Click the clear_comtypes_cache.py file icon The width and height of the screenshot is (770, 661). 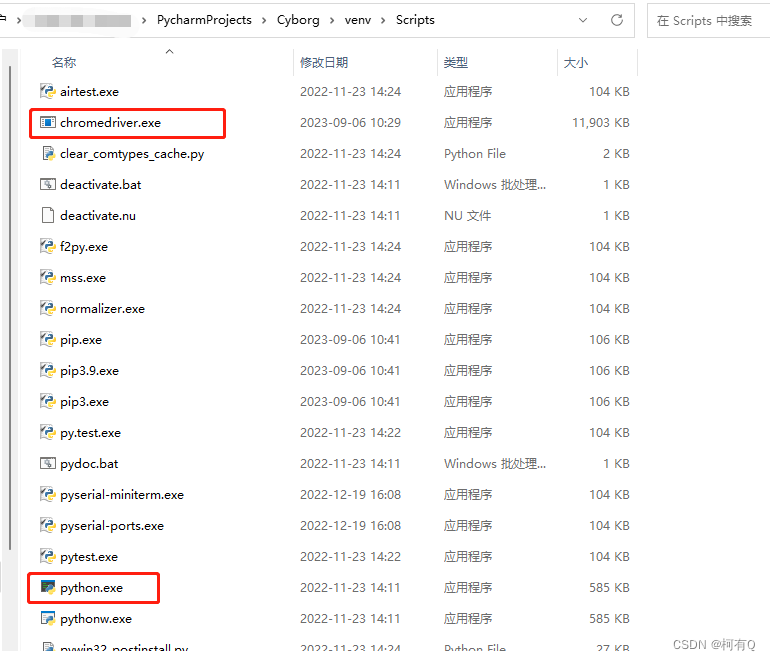tap(48, 153)
